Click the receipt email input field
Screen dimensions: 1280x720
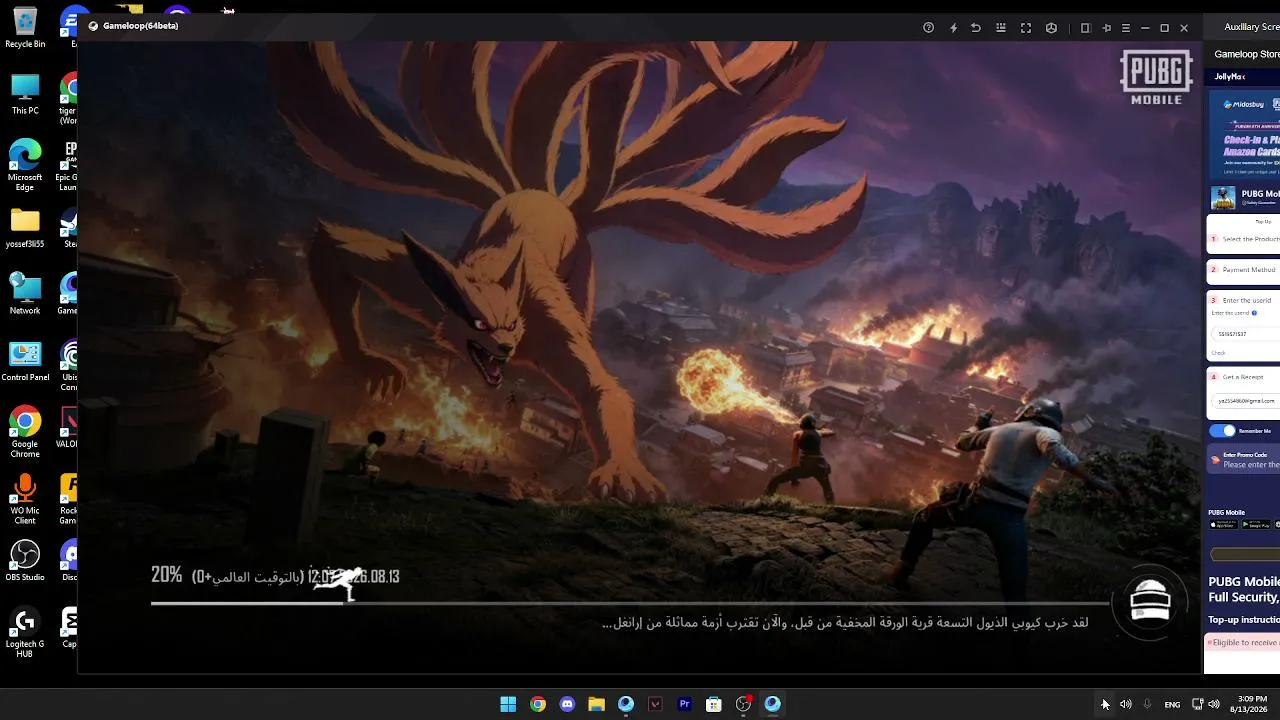[x=1245, y=401]
